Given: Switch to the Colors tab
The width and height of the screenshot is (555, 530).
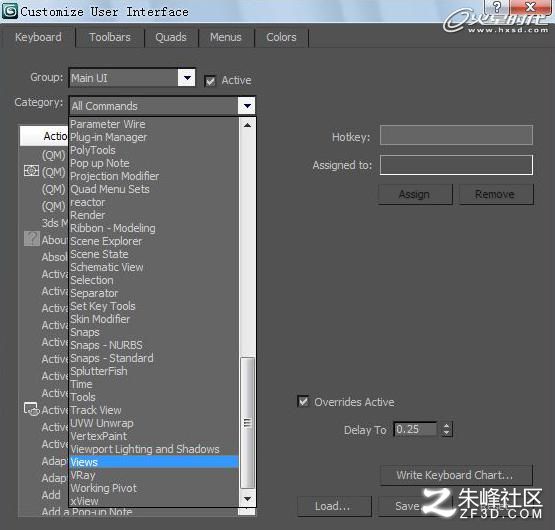Looking at the screenshot, I should pyautogui.click(x=281, y=37).
